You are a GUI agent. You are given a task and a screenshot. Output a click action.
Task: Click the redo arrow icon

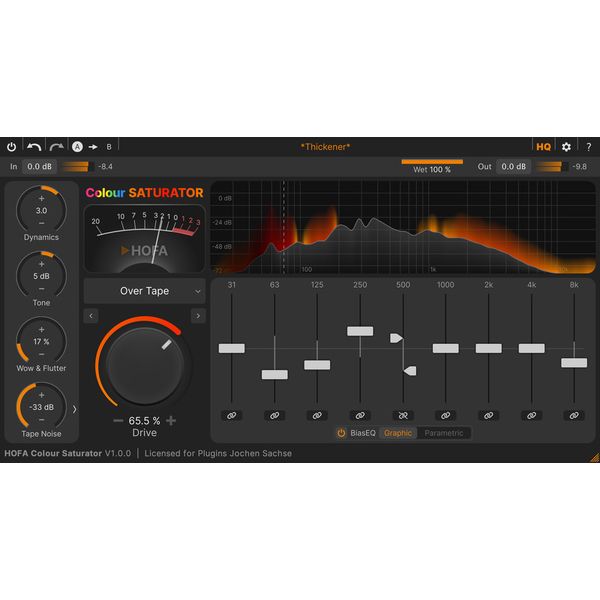(x=56, y=146)
